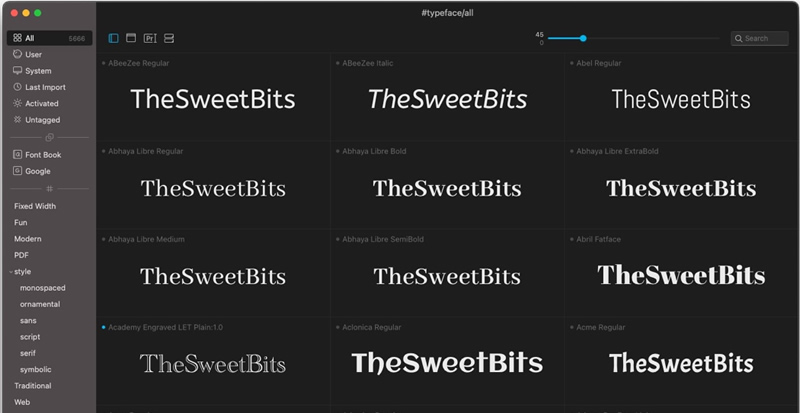Select the Web tag
Image resolution: width=800 pixels, height=413 pixels.
point(22,402)
